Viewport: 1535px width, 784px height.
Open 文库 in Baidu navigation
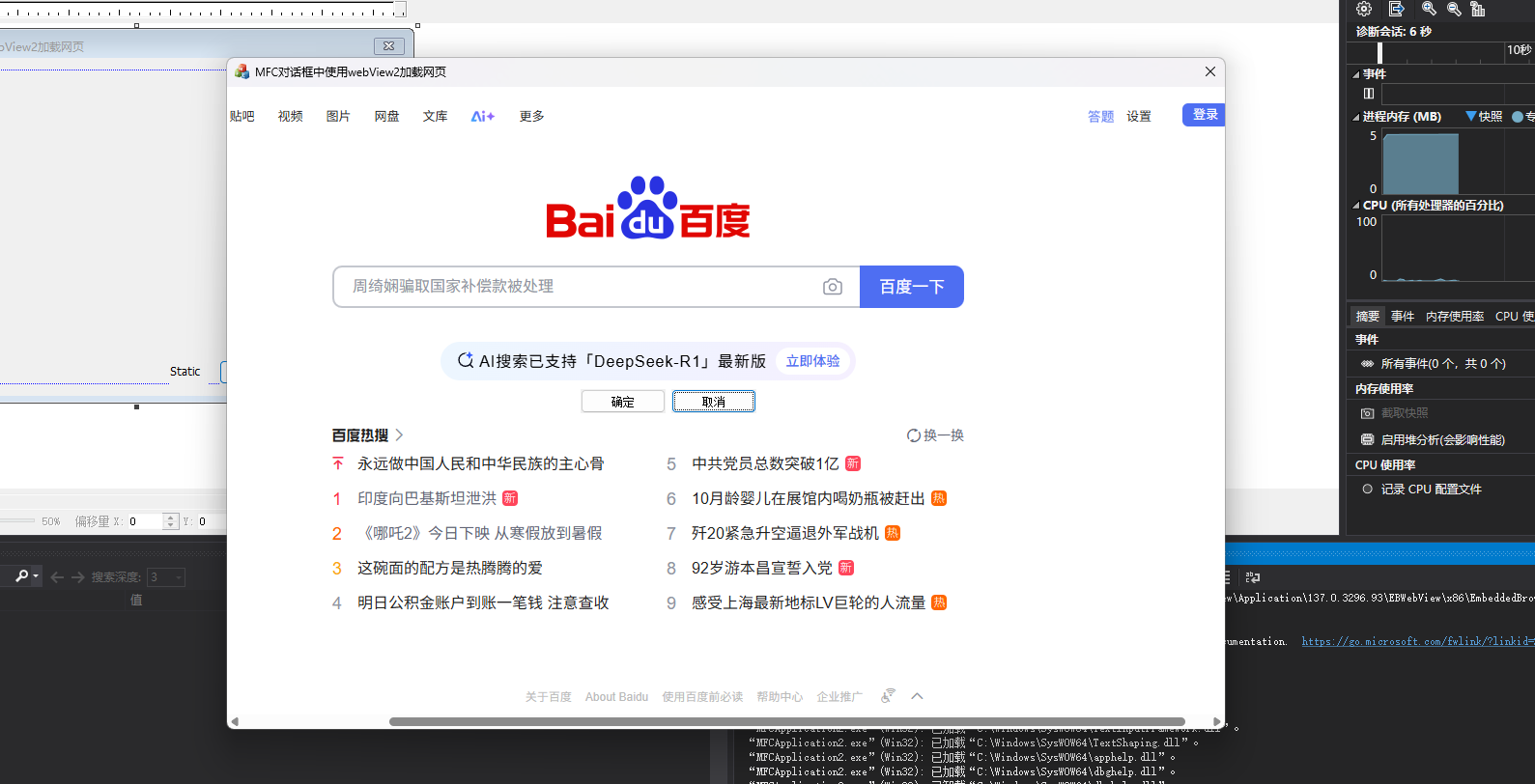pyautogui.click(x=436, y=116)
